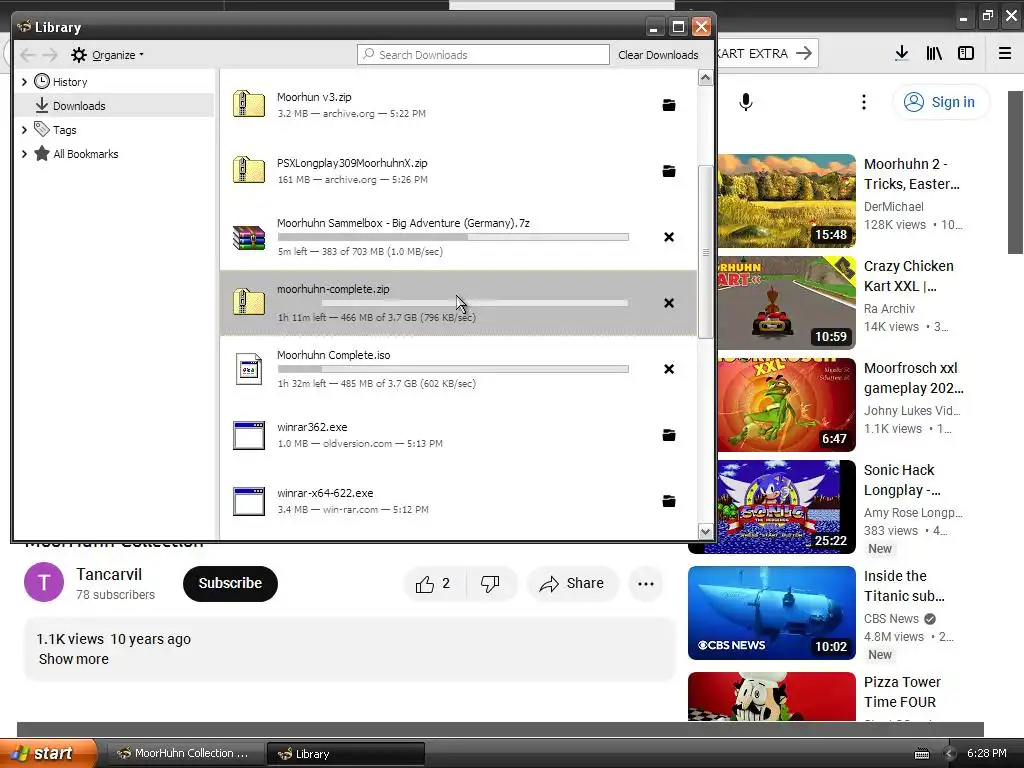Click the Moorhuhn Complete.iso progress bar
1024x768 pixels.
click(453, 369)
